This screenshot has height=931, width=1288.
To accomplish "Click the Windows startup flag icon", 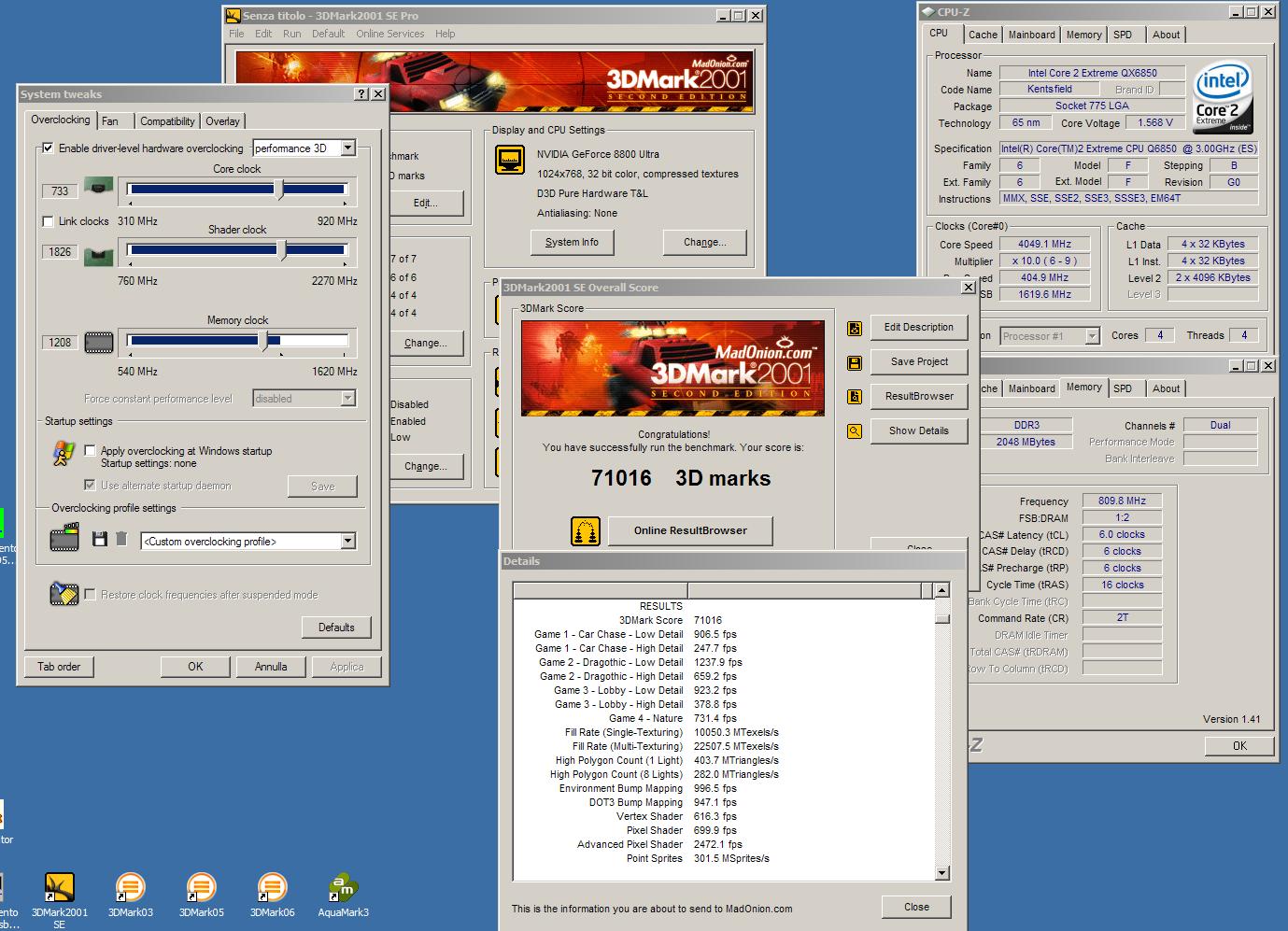I will [x=64, y=454].
